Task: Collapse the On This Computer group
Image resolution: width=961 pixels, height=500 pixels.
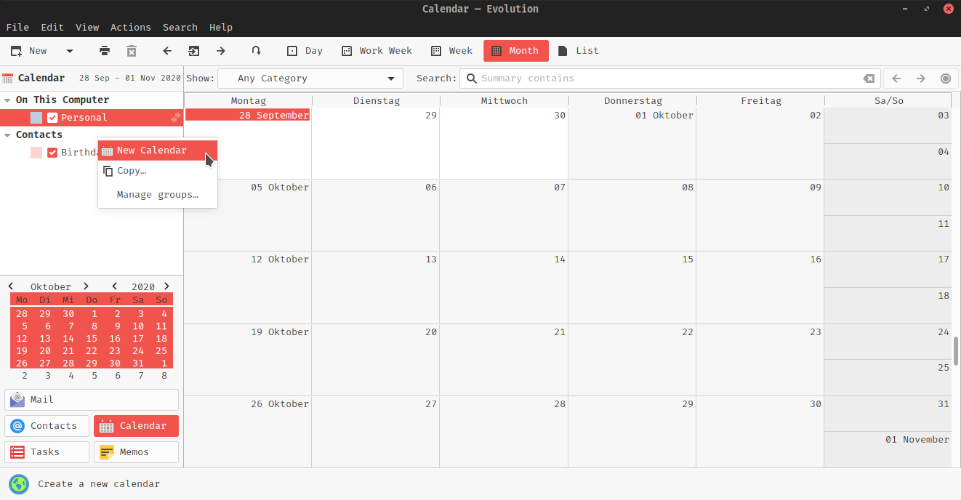Action: tap(7, 100)
